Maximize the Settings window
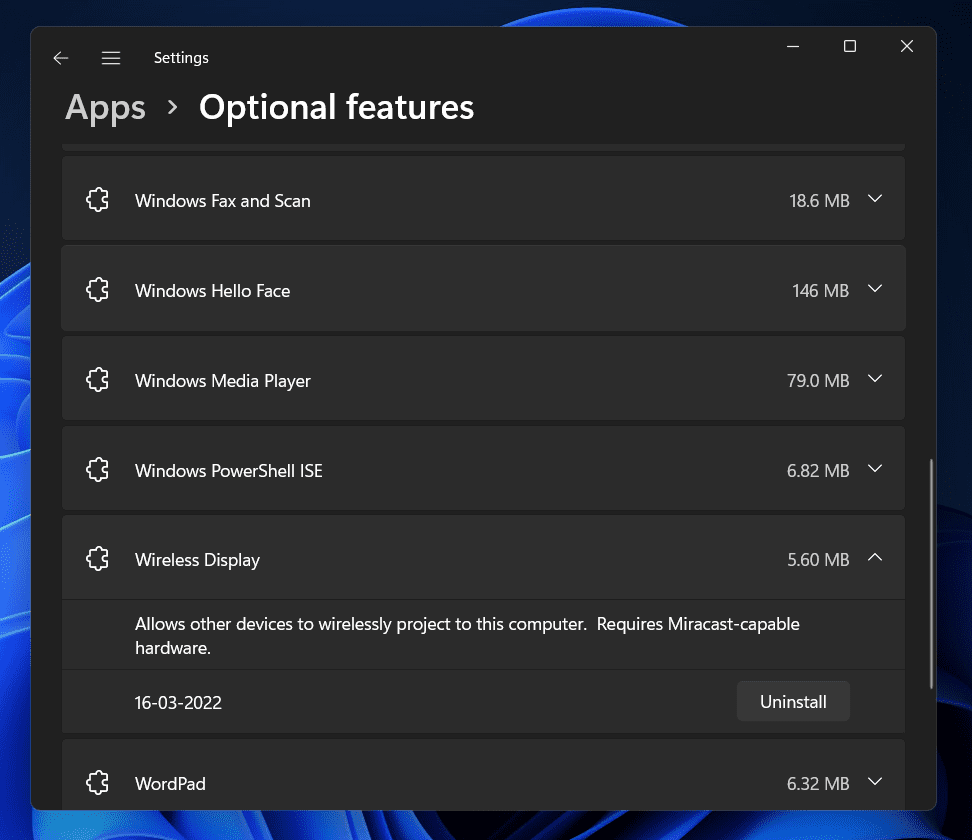This screenshot has height=840, width=972. pos(850,46)
